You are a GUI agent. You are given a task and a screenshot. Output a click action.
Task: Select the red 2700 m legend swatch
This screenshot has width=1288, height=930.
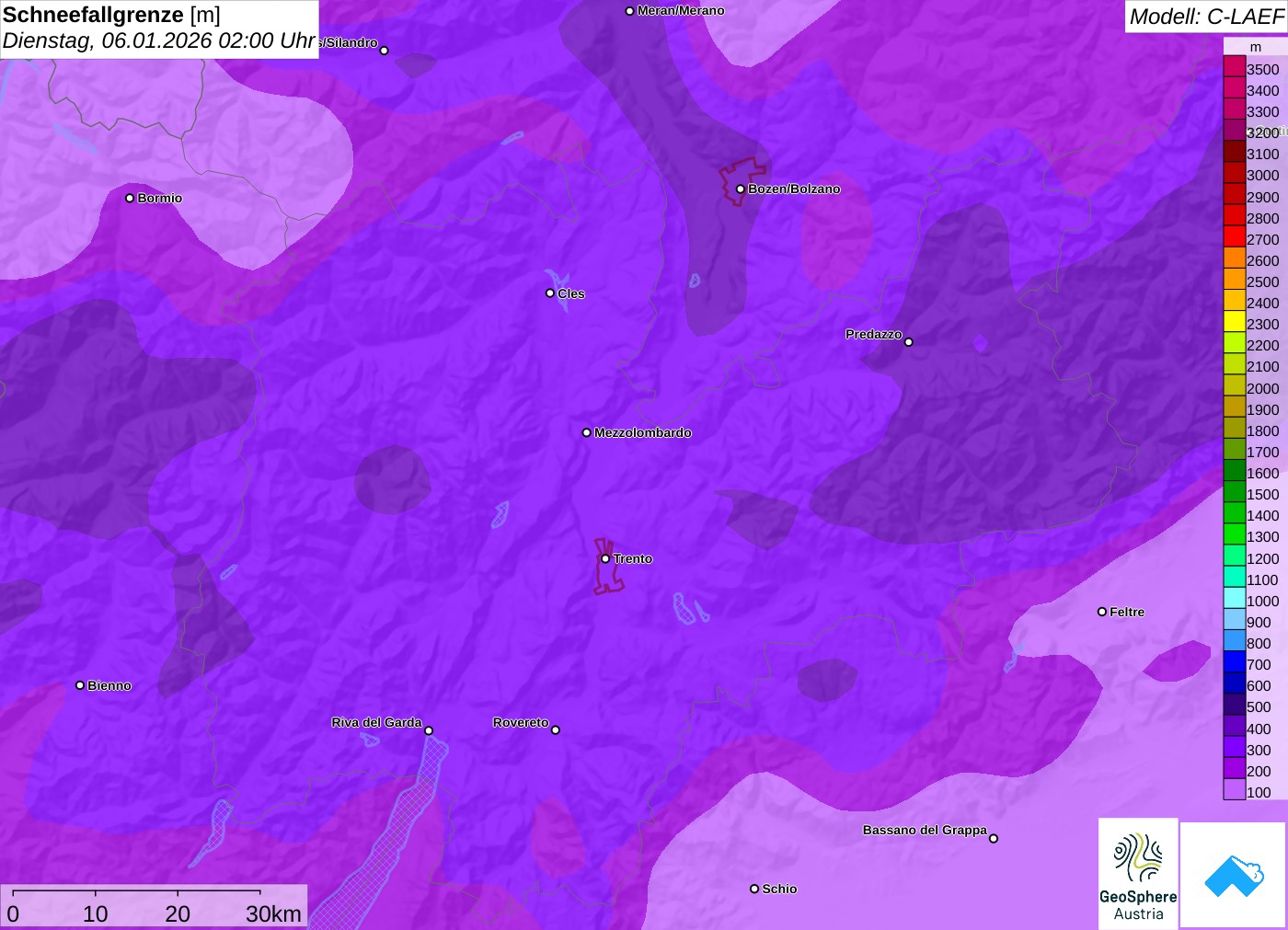1235,236
